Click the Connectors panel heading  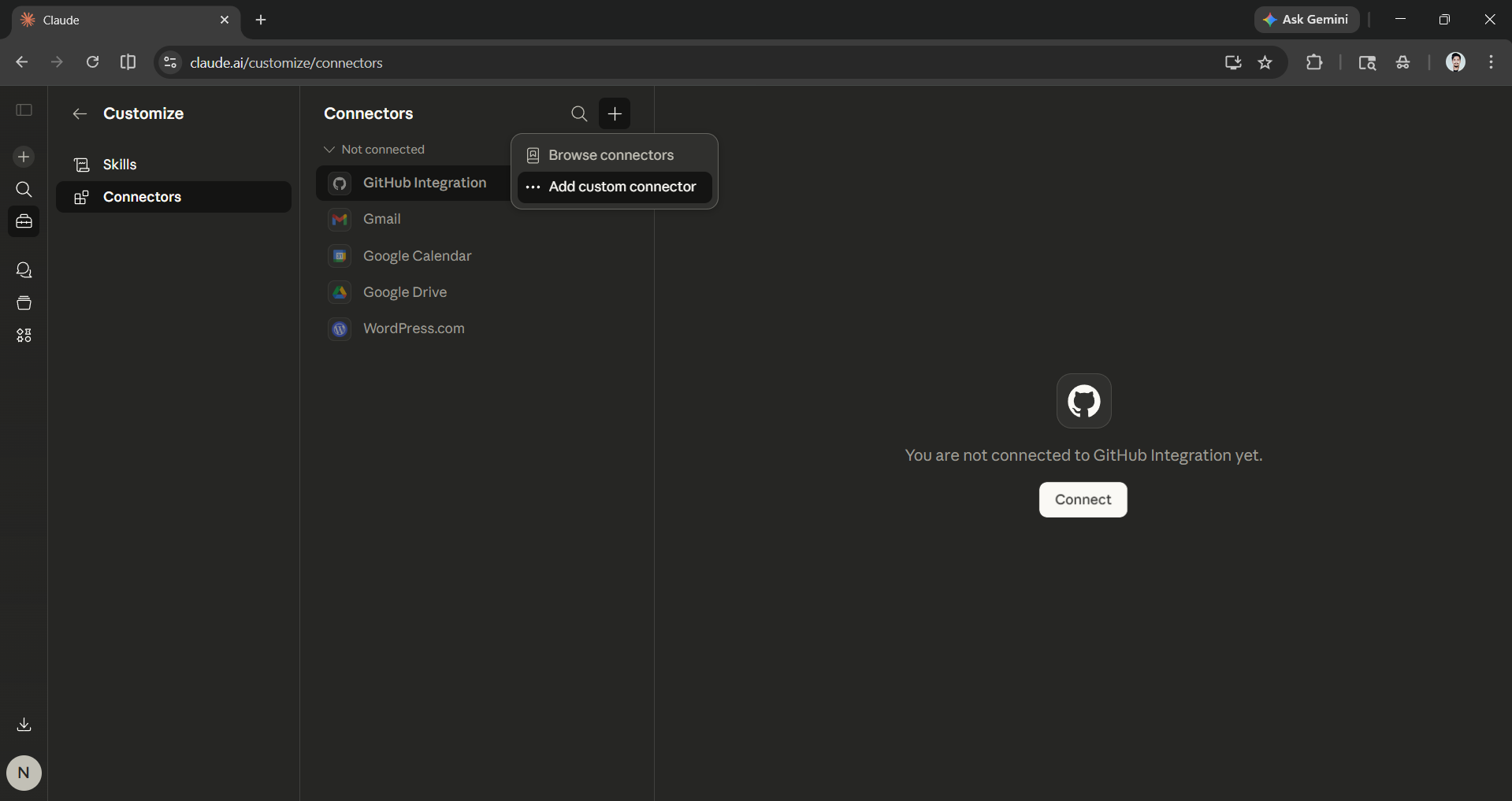369,114
